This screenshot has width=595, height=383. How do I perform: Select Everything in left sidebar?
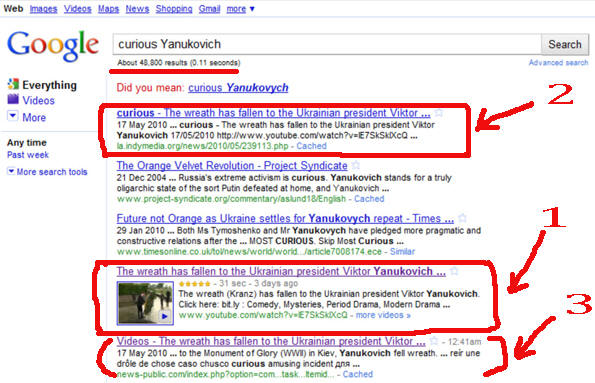tap(49, 85)
